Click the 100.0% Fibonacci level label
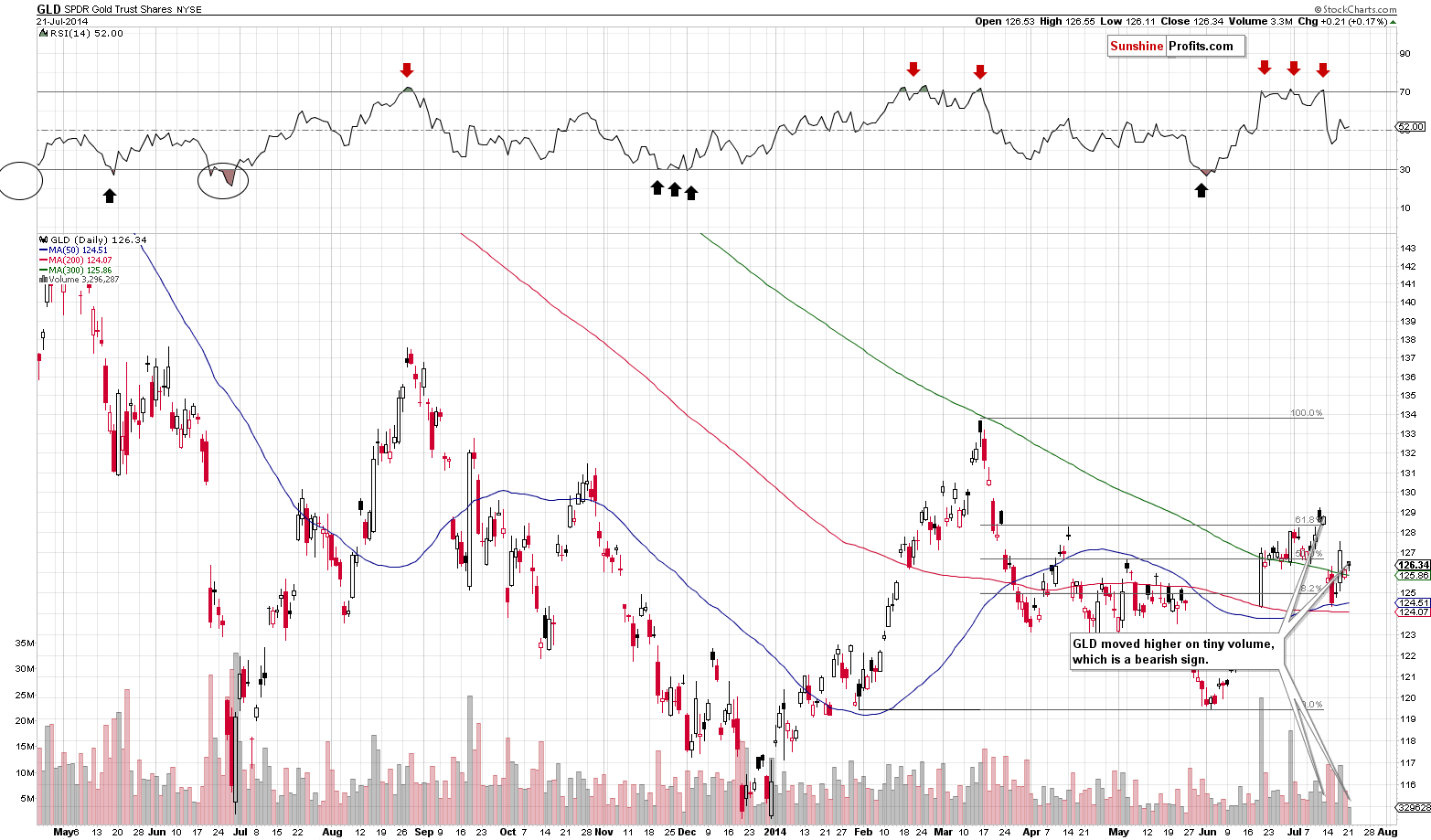 [1307, 413]
